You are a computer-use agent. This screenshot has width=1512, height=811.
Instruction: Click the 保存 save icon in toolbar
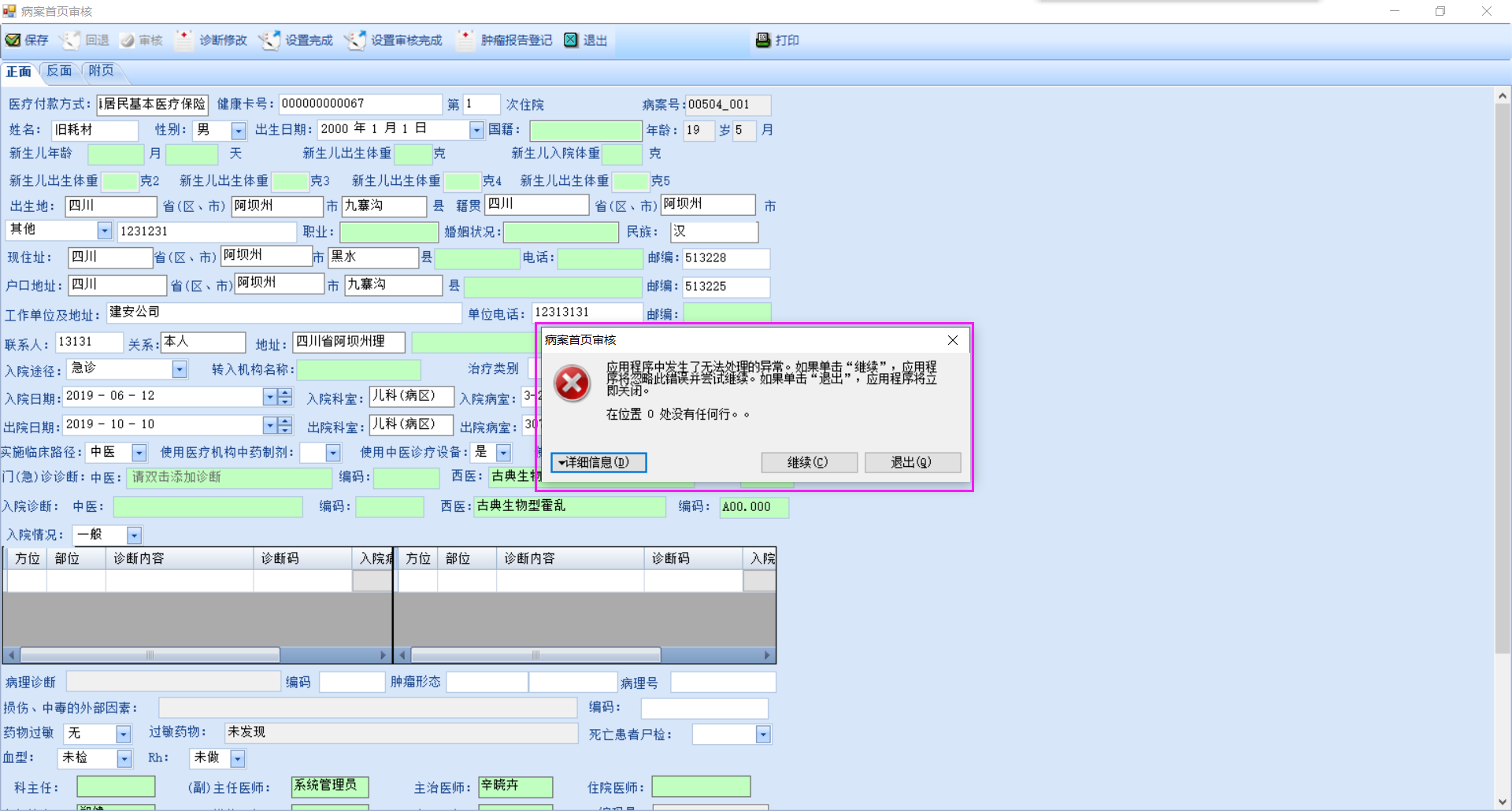13,40
